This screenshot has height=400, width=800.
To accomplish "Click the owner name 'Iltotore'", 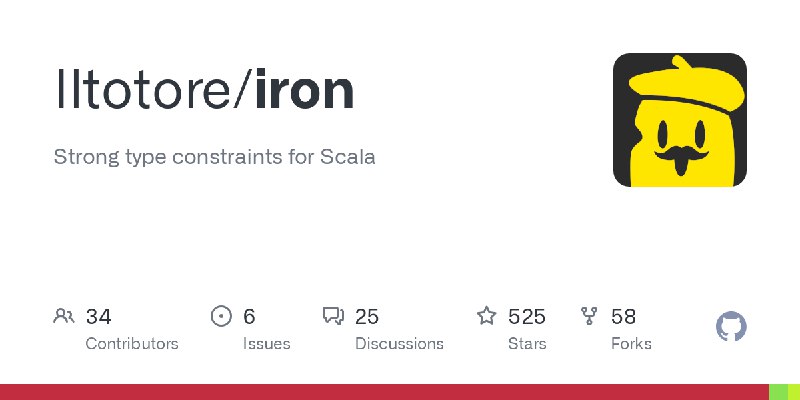I will [x=143, y=90].
